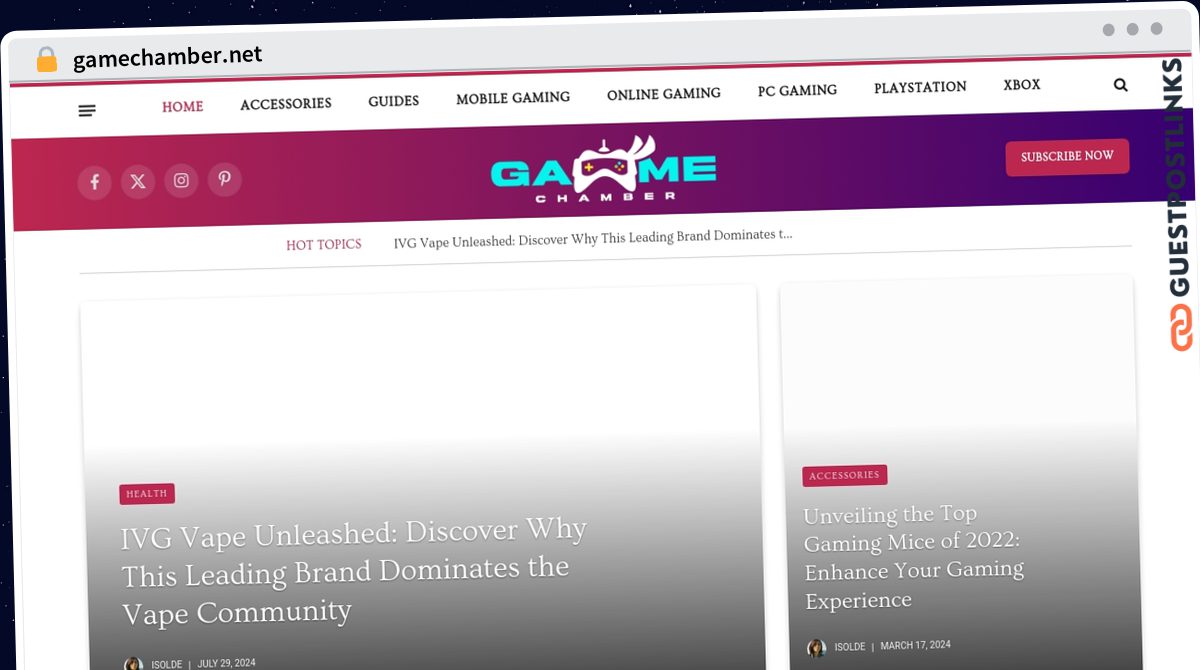
Task: Click the gamechamber.net address text
Action: point(168,58)
